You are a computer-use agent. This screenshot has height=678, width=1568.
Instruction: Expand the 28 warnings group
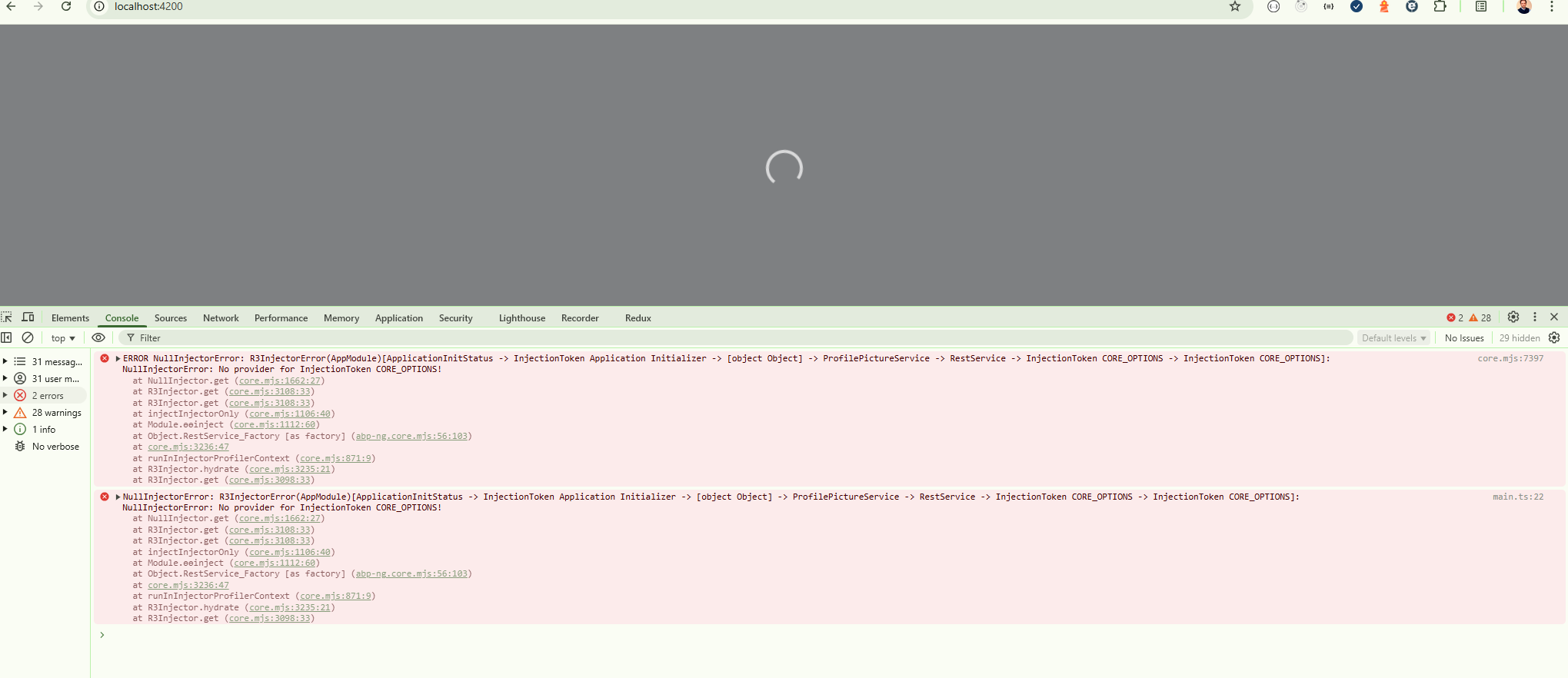point(5,412)
